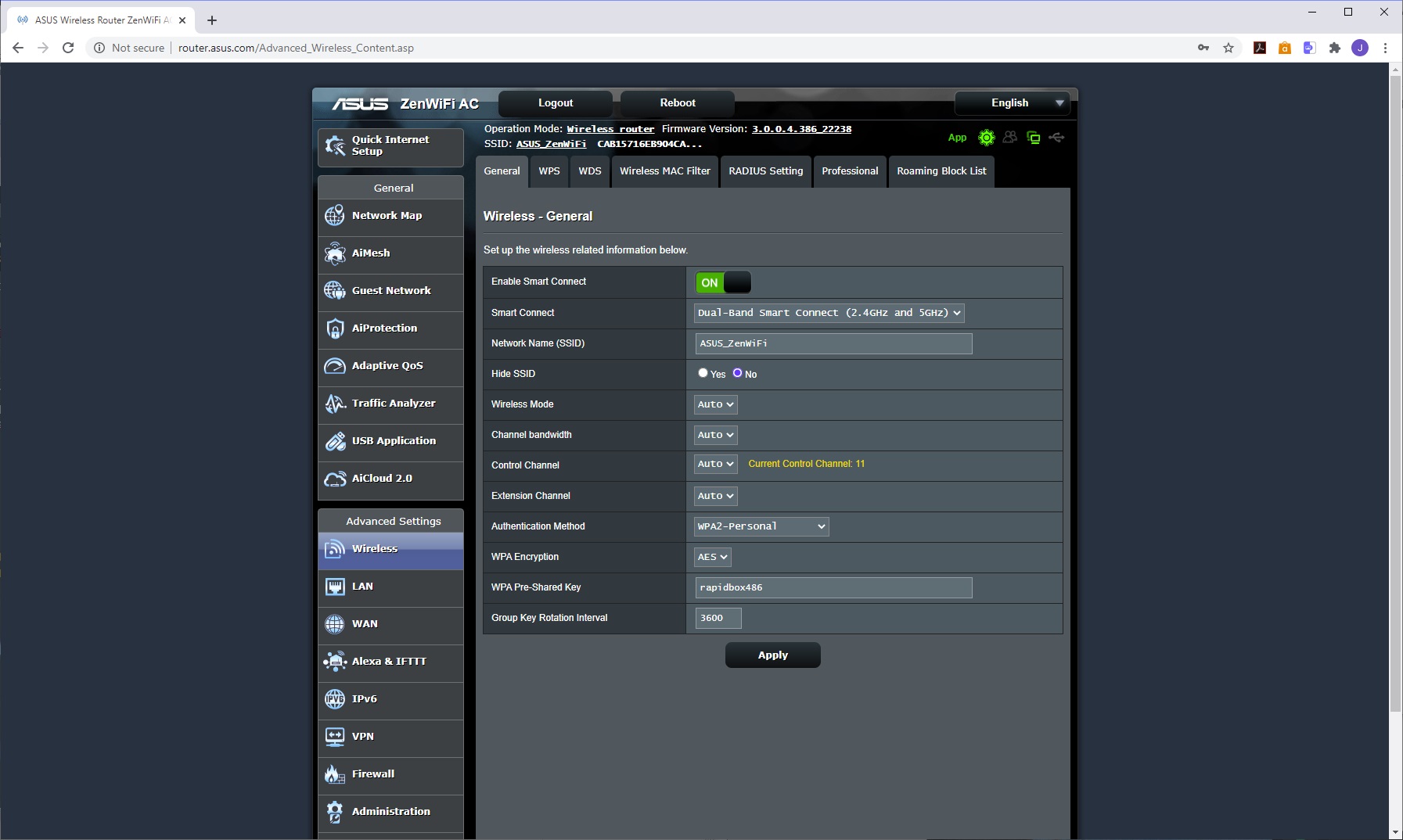Click the Firewall flame icon
The height and width of the screenshot is (840, 1403).
click(x=335, y=774)
